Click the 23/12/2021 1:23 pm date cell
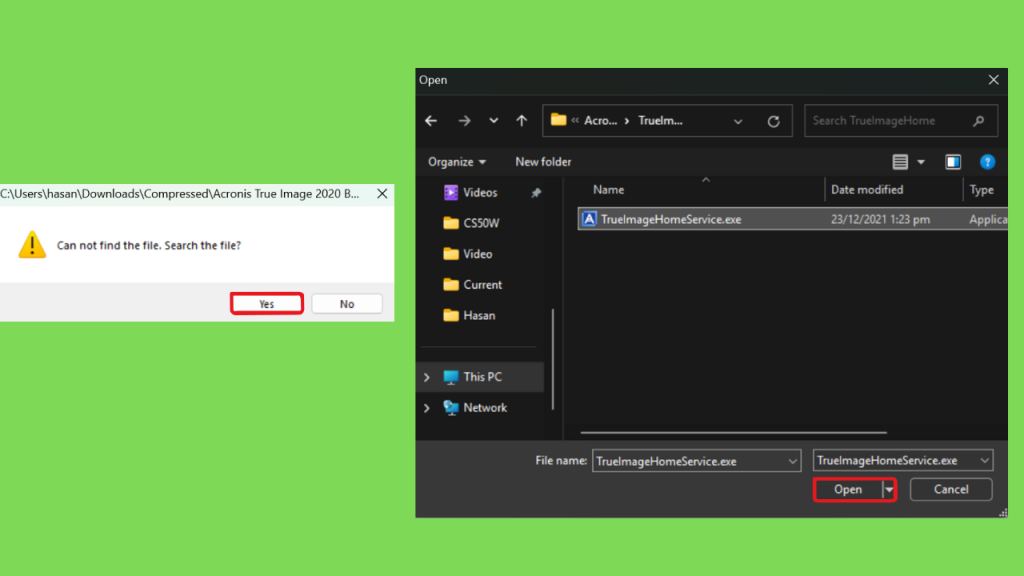The height and width of the screenshot is (576, 1024). 880,219
